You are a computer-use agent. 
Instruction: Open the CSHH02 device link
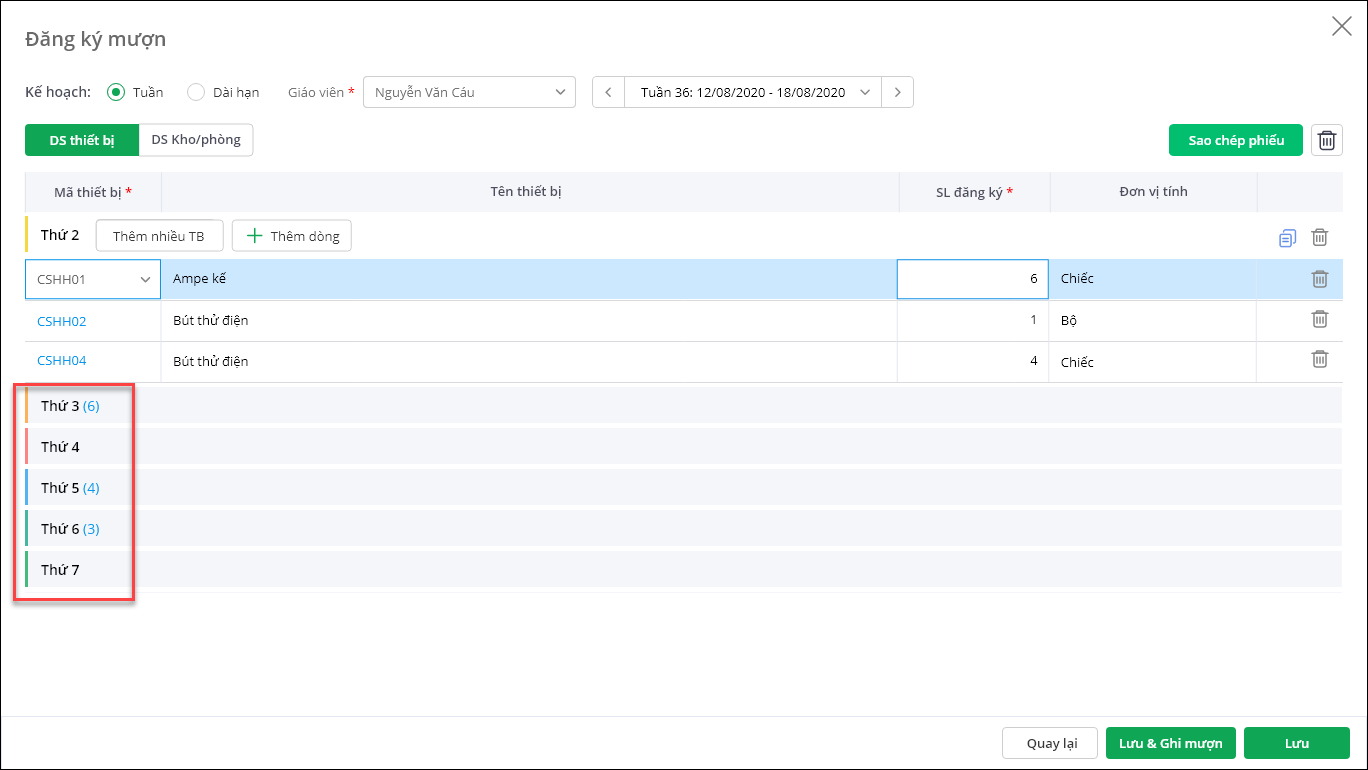(62, 321)
